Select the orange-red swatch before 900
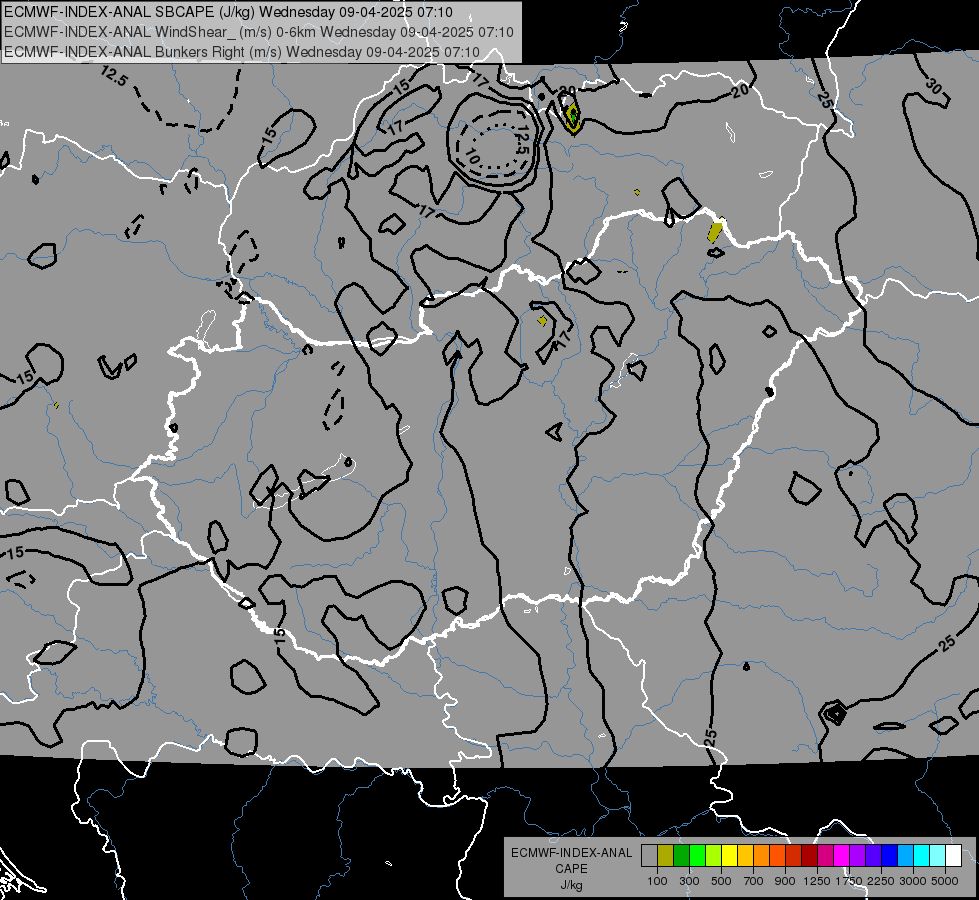This screenshot has height=900, width=979. coord(777,856)
